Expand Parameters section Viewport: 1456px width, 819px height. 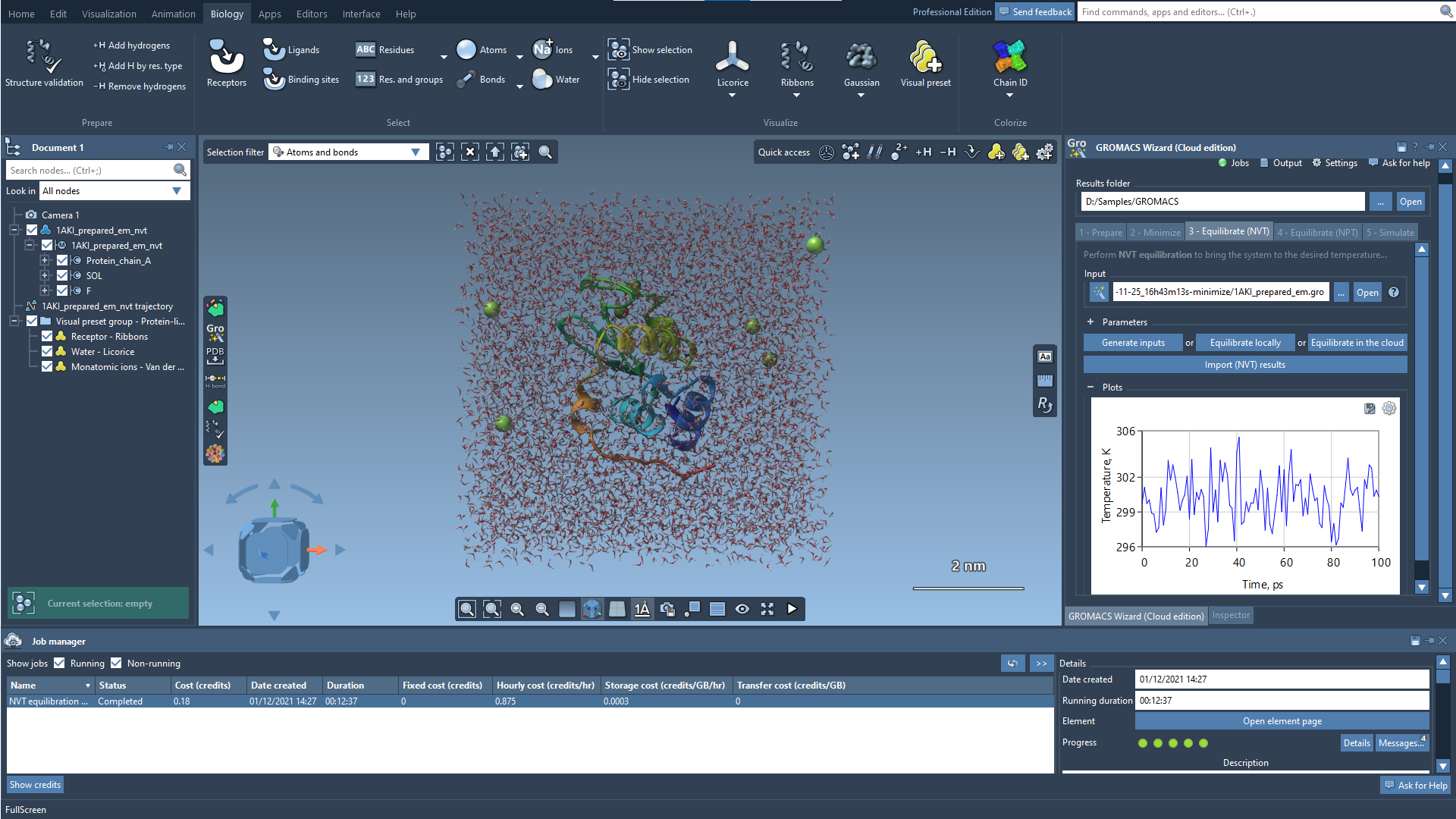click(1090, 322)
